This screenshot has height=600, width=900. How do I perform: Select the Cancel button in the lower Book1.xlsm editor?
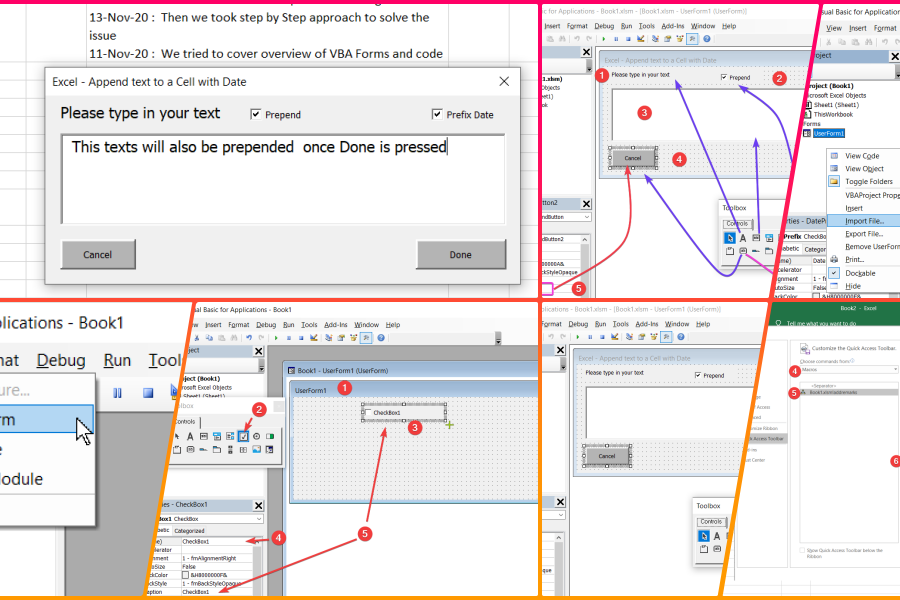point(607,456)
